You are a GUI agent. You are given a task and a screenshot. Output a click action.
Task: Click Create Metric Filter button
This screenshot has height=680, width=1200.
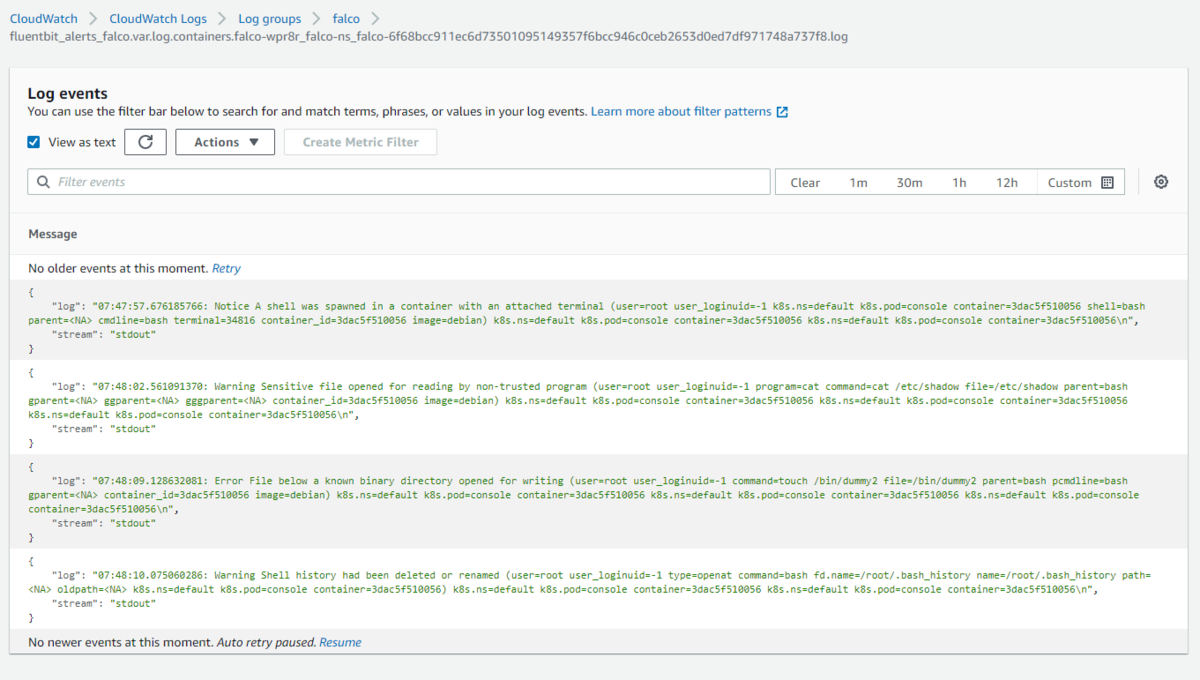tap(361, 142)
